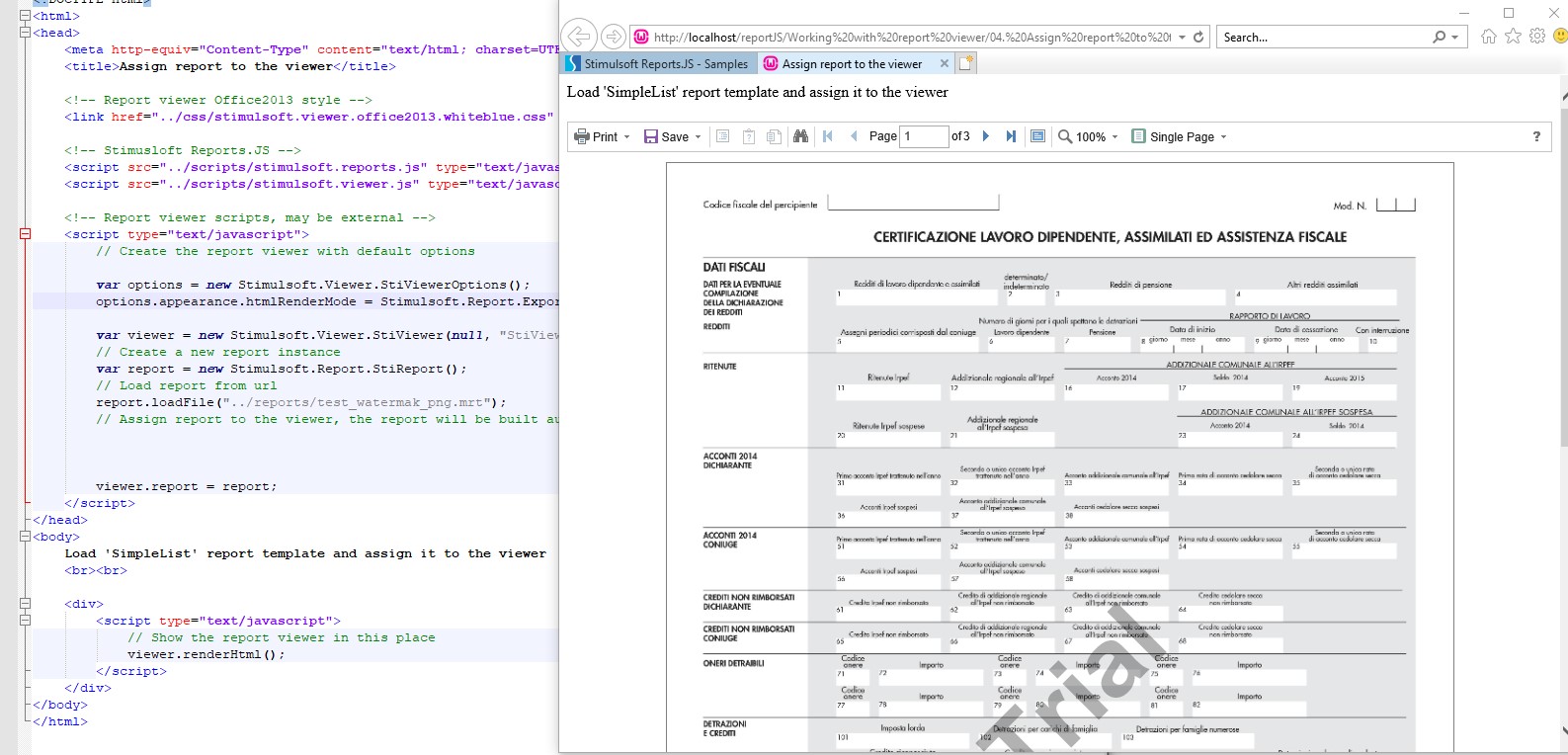Click the viewer.report = report; code line
The image size is (1568, 755).
186,486
